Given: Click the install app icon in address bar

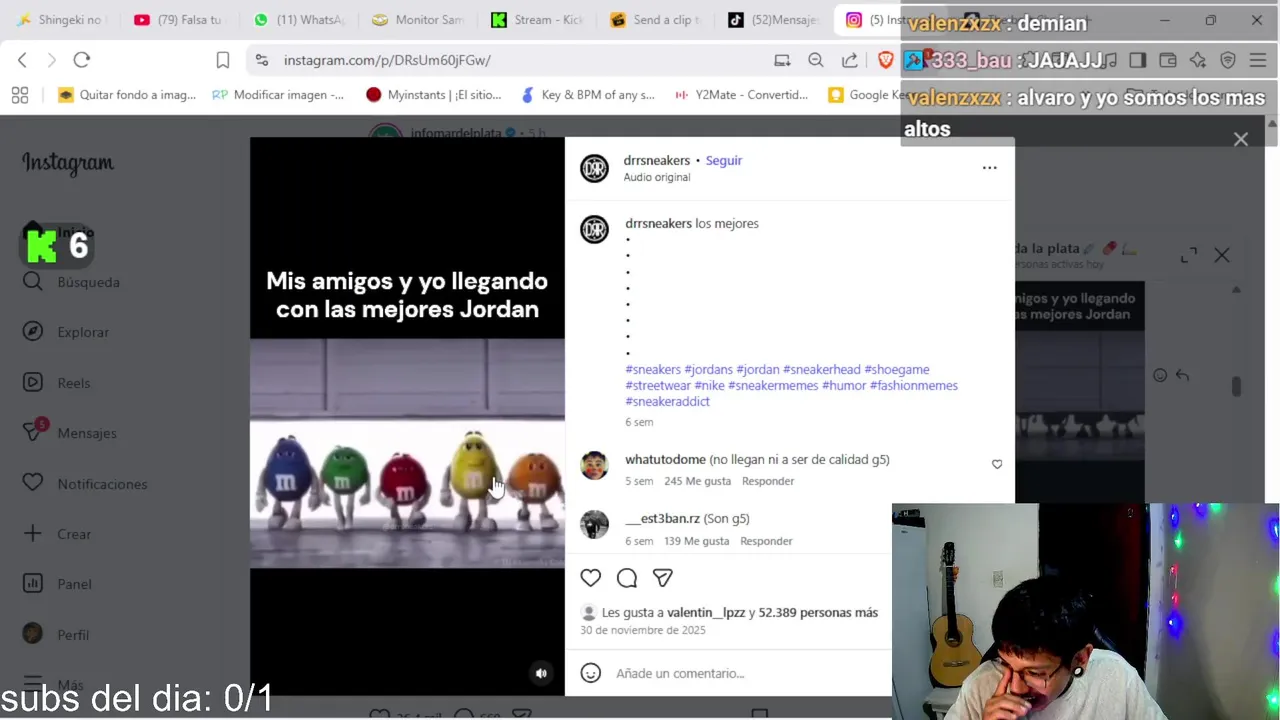Looking at the screenshot, I should point(782,60).
